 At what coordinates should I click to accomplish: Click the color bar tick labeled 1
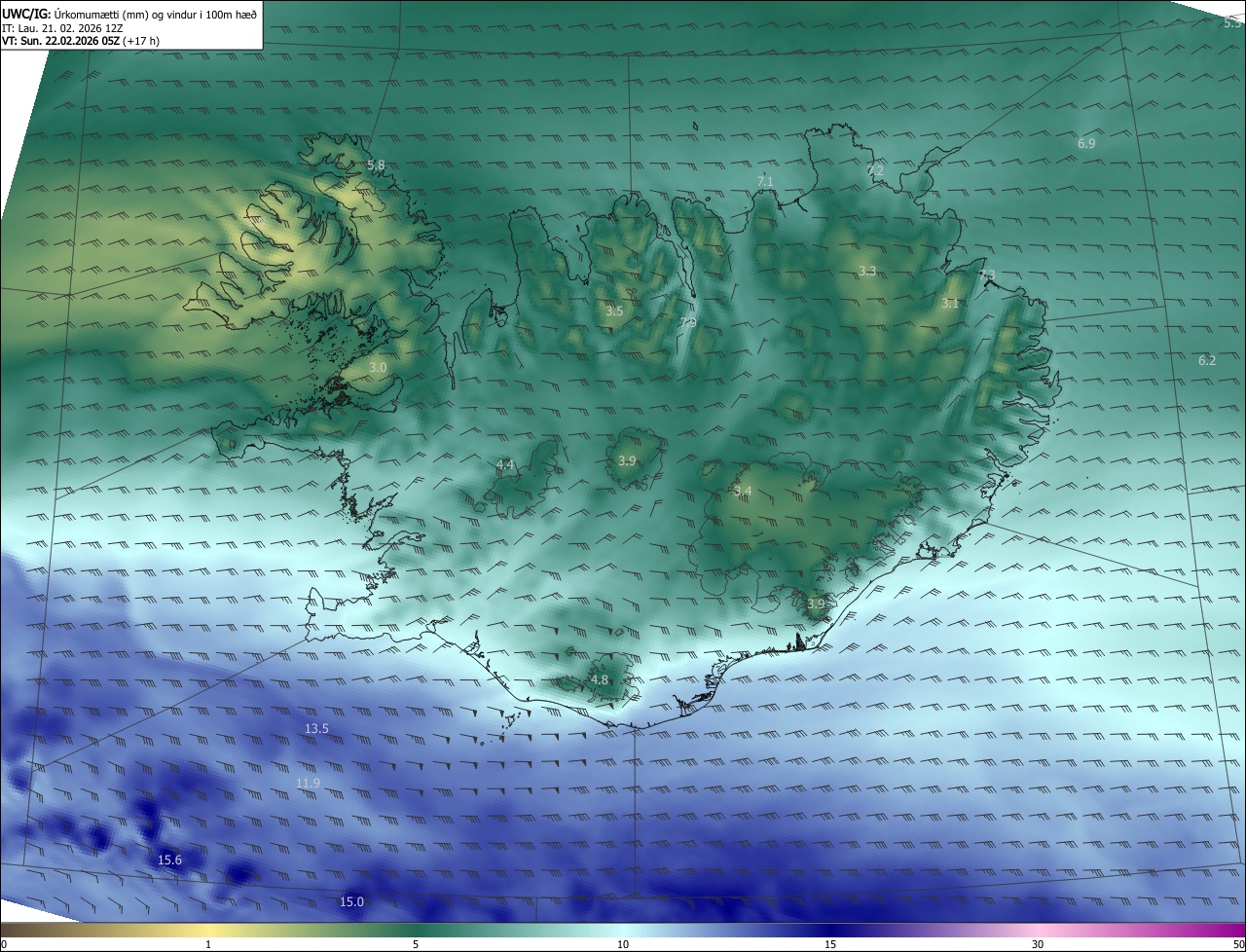coord(208,944)
